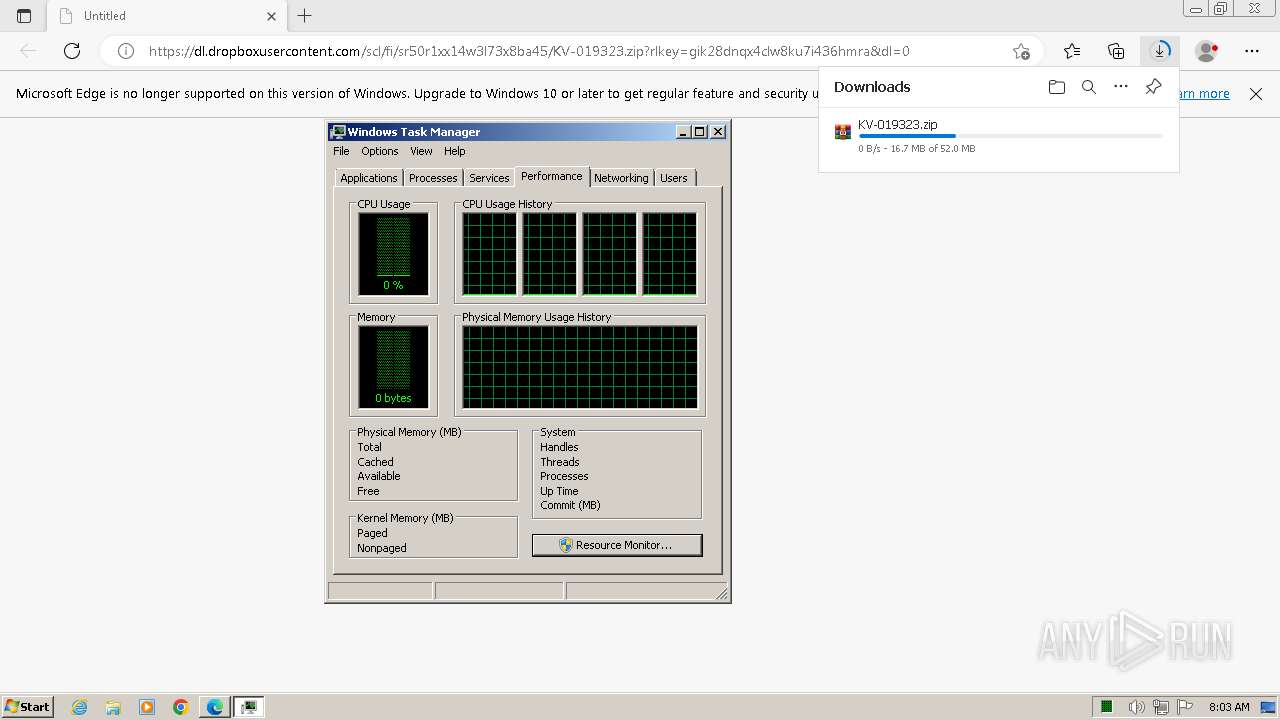Switch to Microsoft Edge taskbar icon

coord(215,707)
